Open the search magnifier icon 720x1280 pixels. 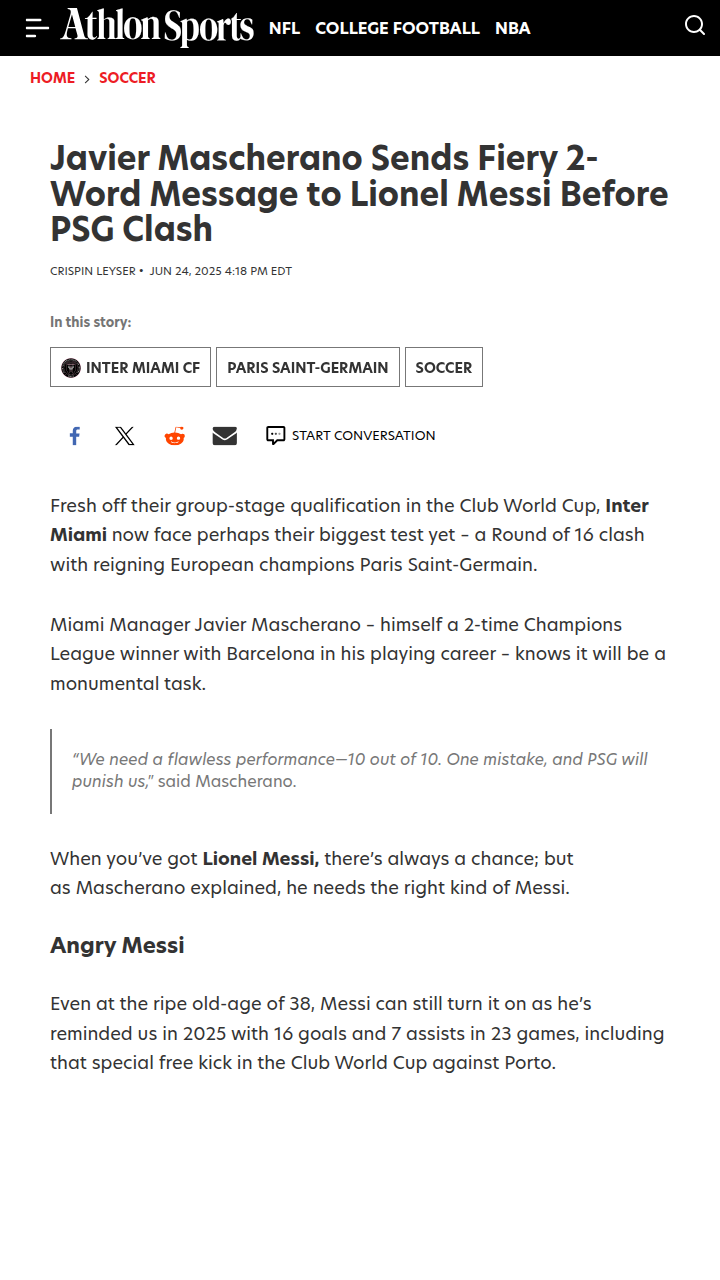click(x=695, y=26)
